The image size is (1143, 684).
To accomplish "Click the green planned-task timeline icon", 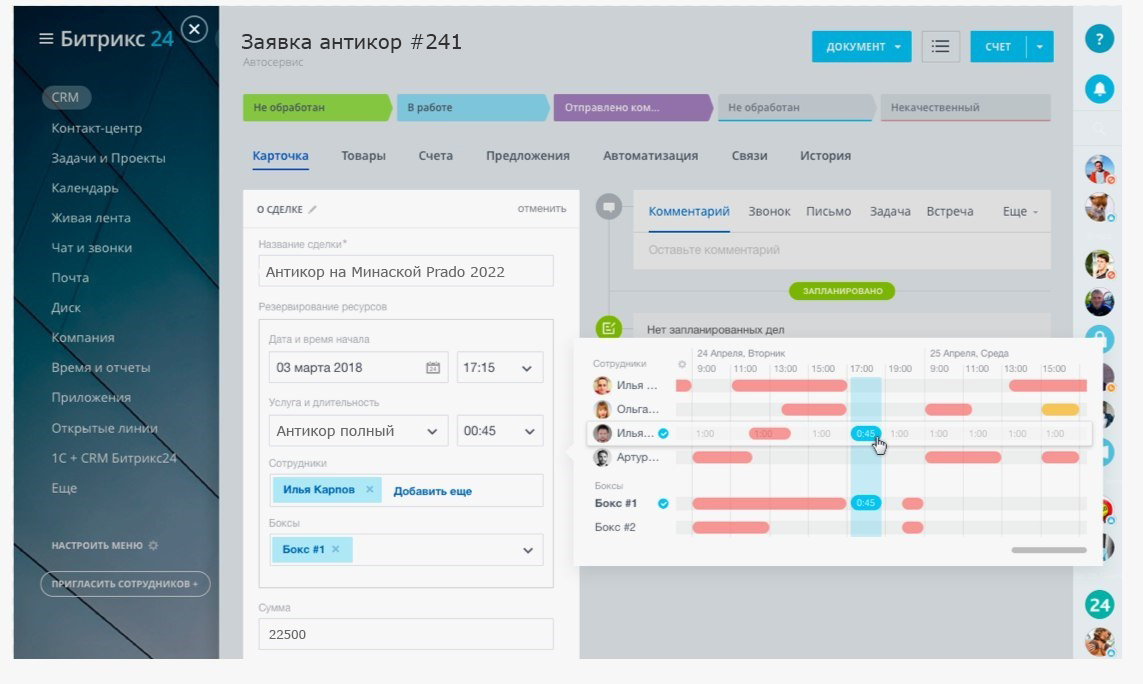I will click(x=609, y=328).
